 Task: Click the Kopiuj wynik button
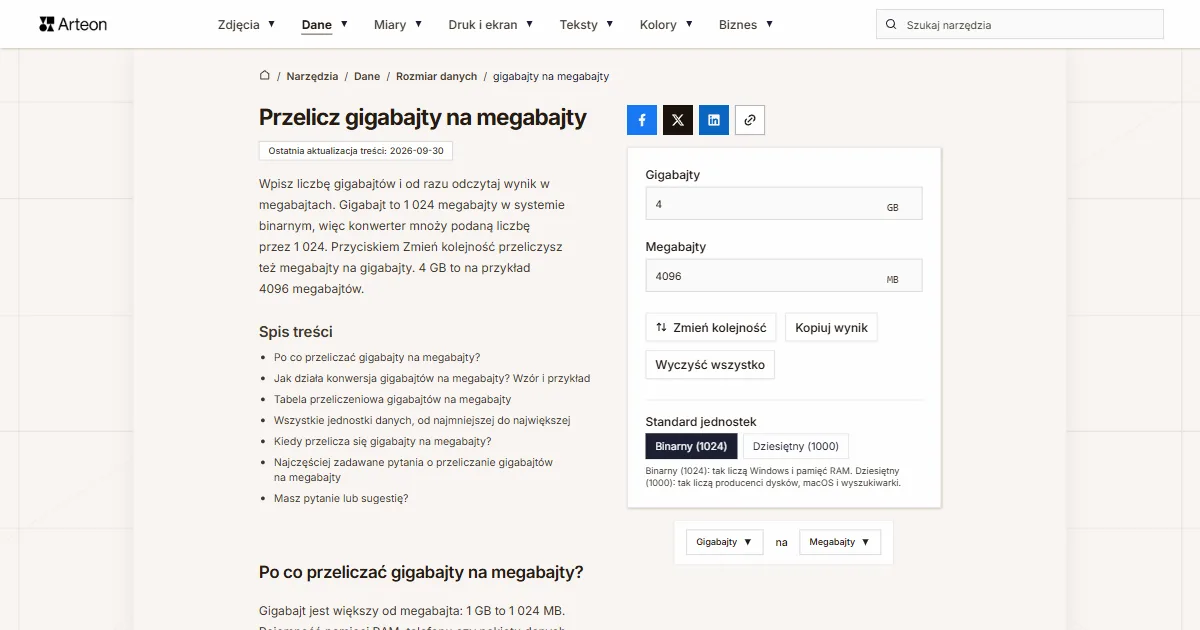tap(832, 328)
